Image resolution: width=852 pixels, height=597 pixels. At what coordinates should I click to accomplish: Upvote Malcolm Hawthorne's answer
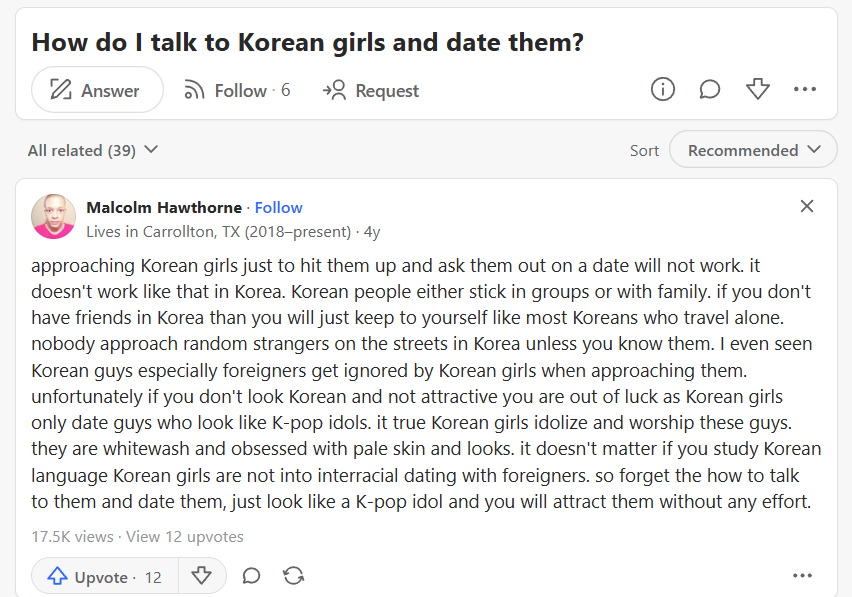click(104, 576)
